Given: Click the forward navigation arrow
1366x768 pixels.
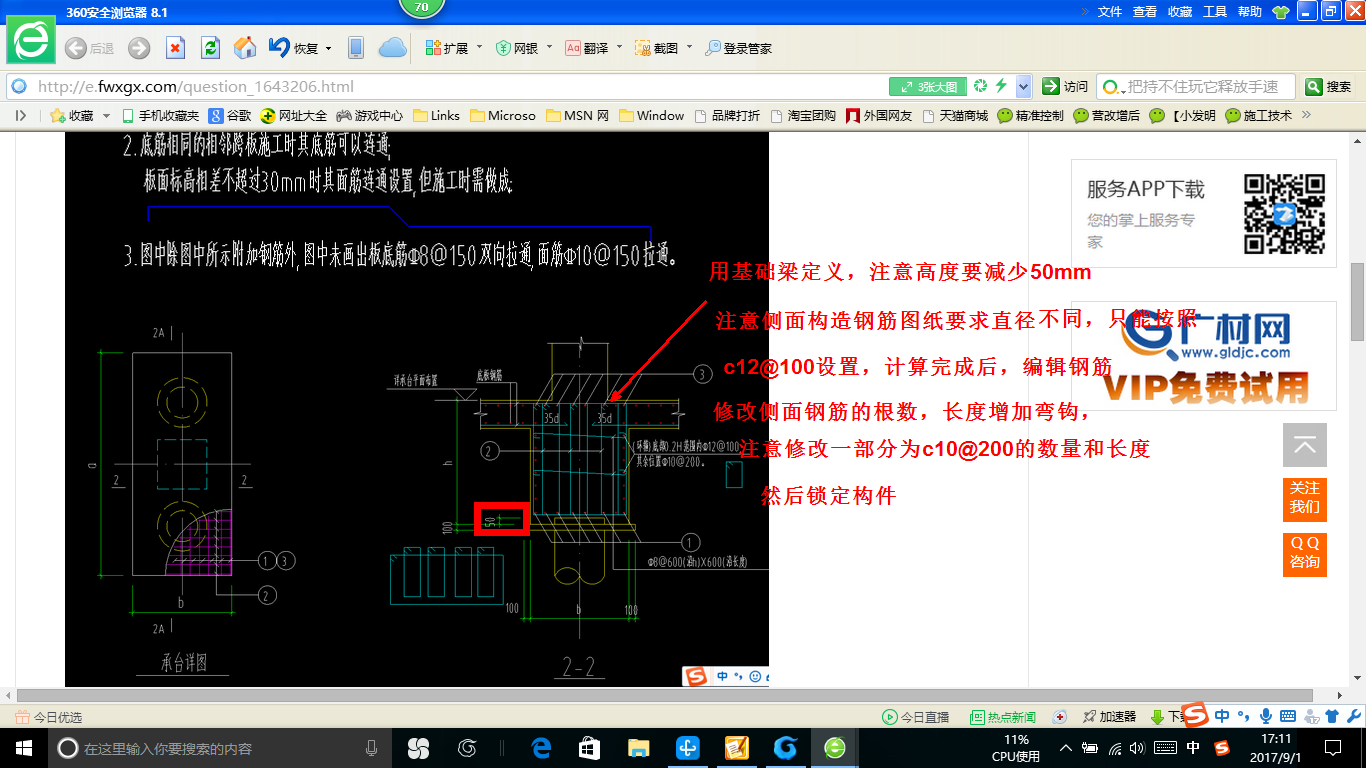Looking at the screenshot, I should 139,48.
